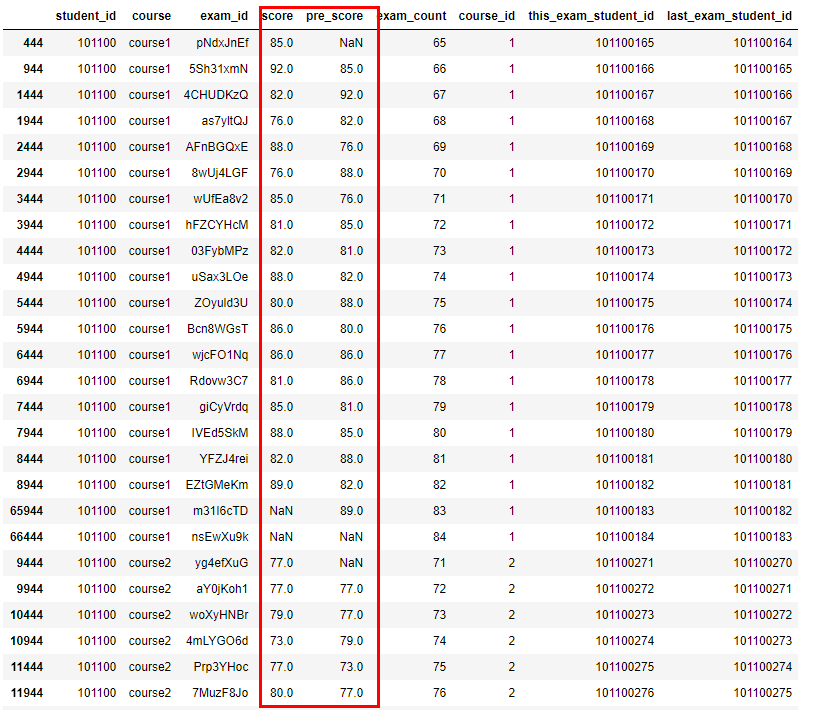Click exam_id cell woXyHNBr
The height and width of the screenshot is (710, 817).
pyautogui.click(x=219, y=616)
